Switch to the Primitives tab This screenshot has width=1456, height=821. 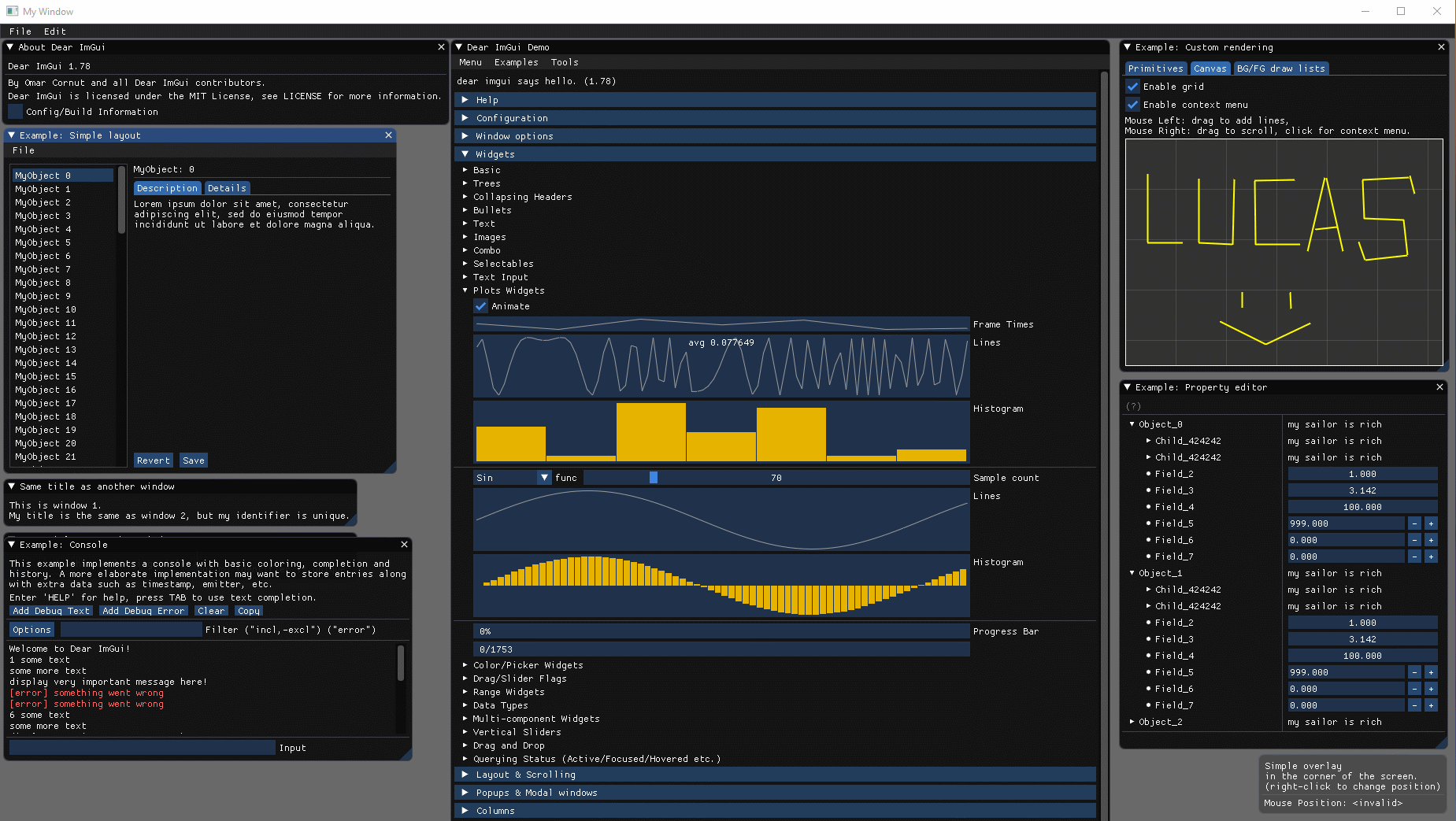[1155, 68]
